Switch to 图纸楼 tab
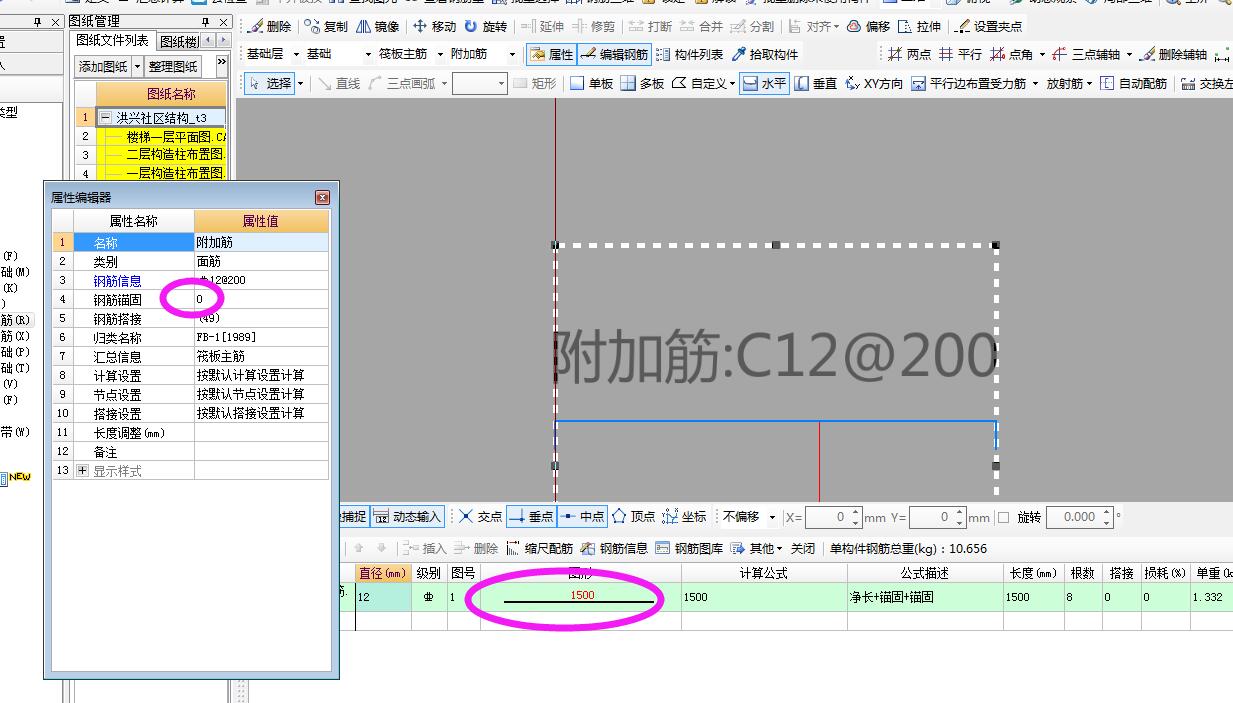The width and height of the screenshot is (1233, 703). (x=179, y=41)
